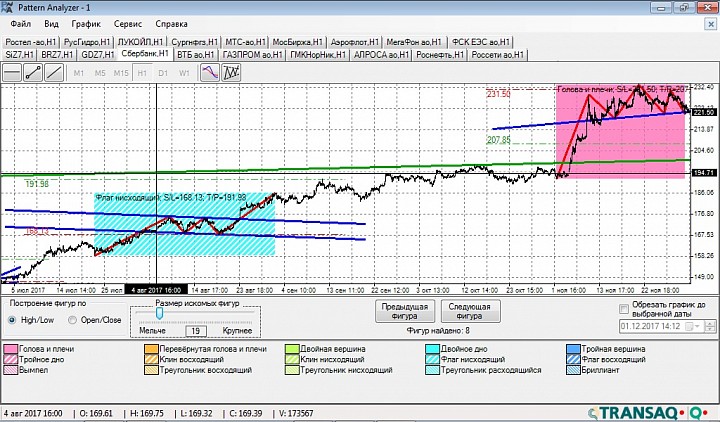Select the diagonal trend line tool
Viewport: 720px width, 422px height.
(54, 73)
